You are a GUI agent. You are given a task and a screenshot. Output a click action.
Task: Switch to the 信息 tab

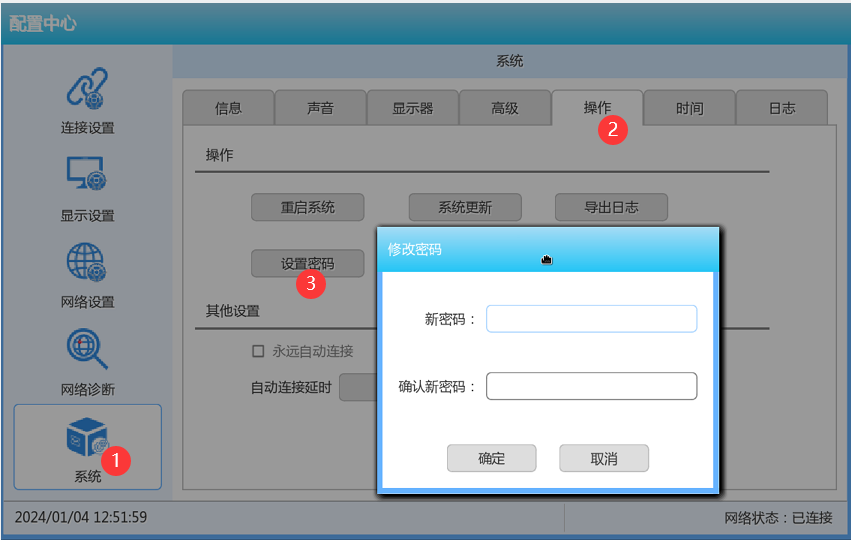tap(228, 108)
